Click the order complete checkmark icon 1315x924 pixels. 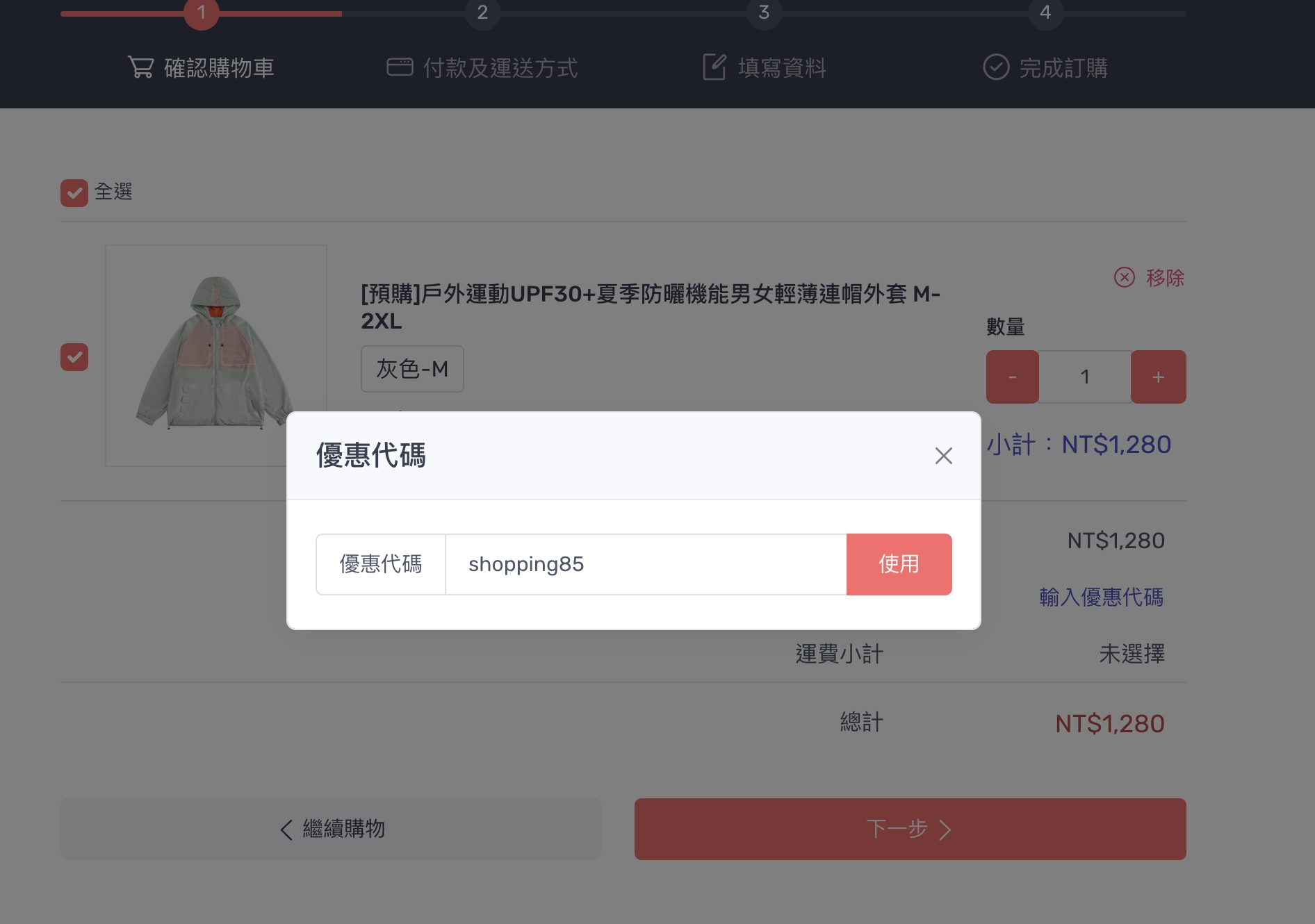pos(995,67)
